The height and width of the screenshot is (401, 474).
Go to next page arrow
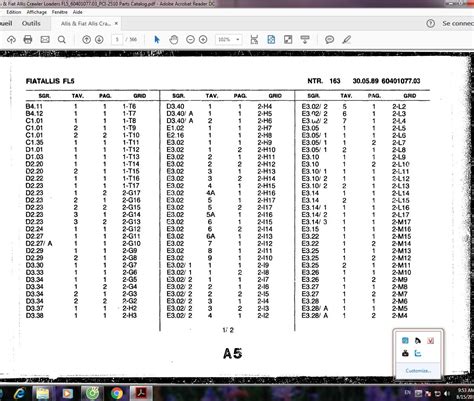point(99,40)
